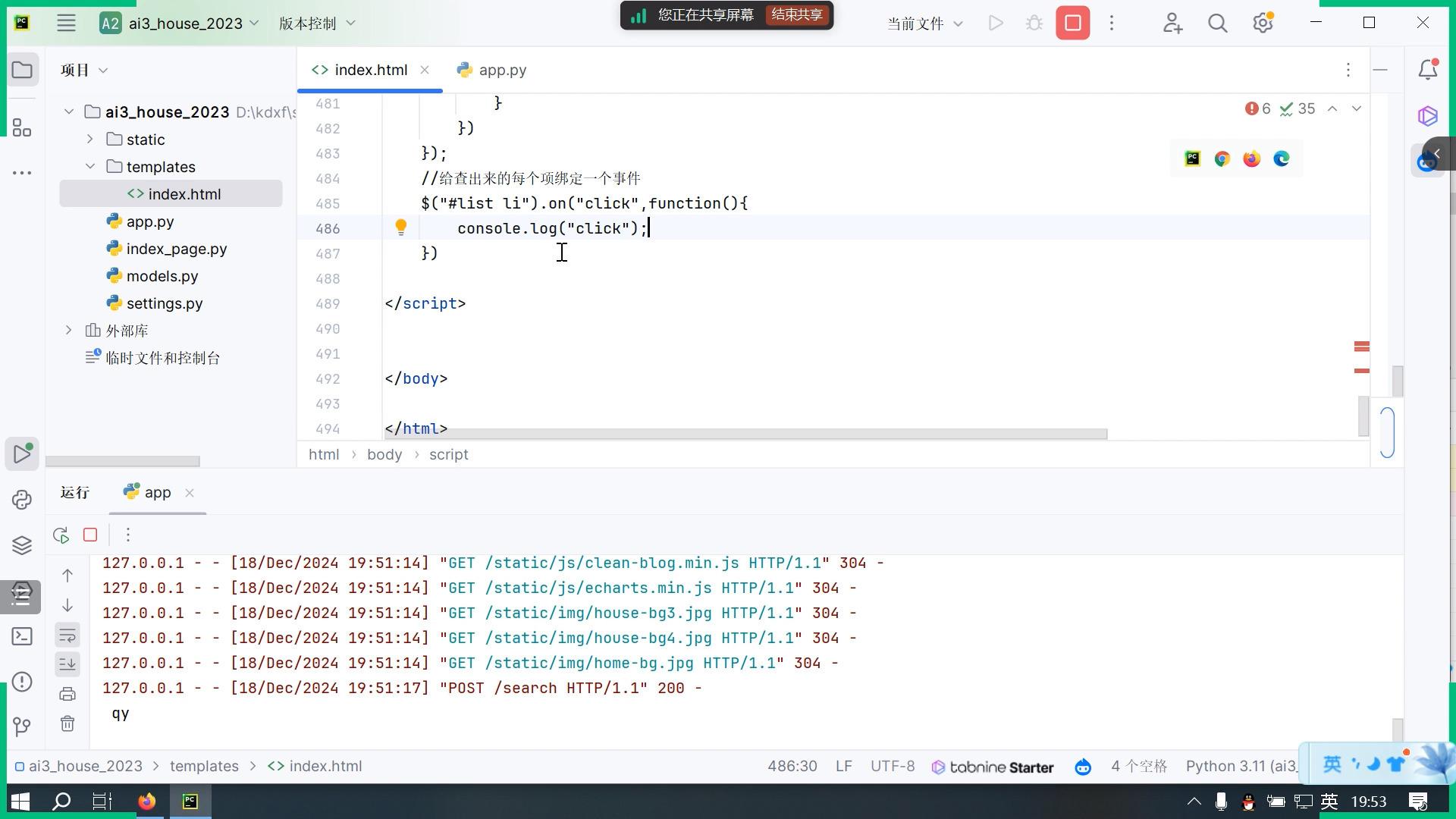1456x819 pixels.
Task: Print the console output
Action: 67,694
